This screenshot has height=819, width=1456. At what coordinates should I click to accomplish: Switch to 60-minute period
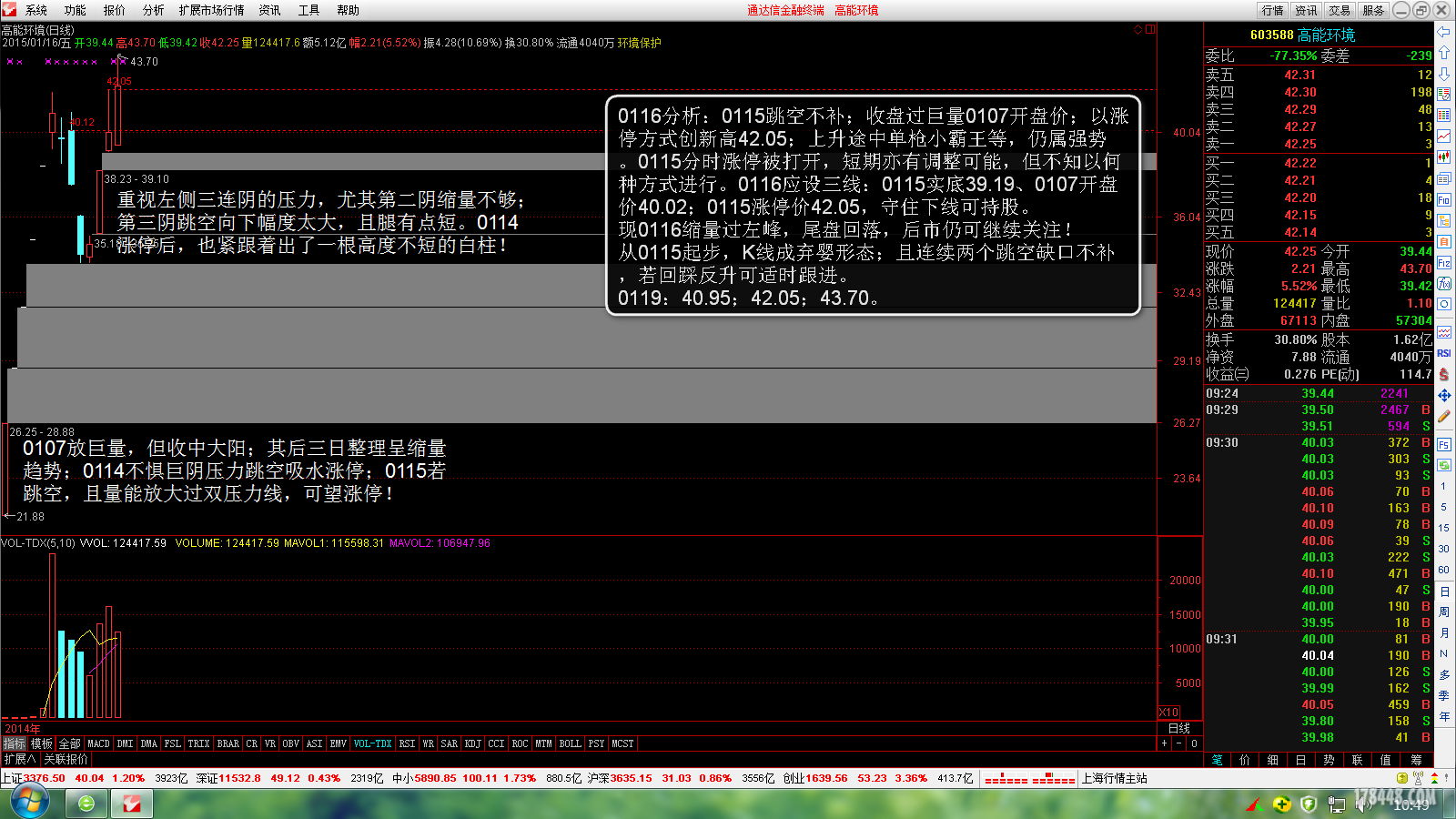(1444, 570)
